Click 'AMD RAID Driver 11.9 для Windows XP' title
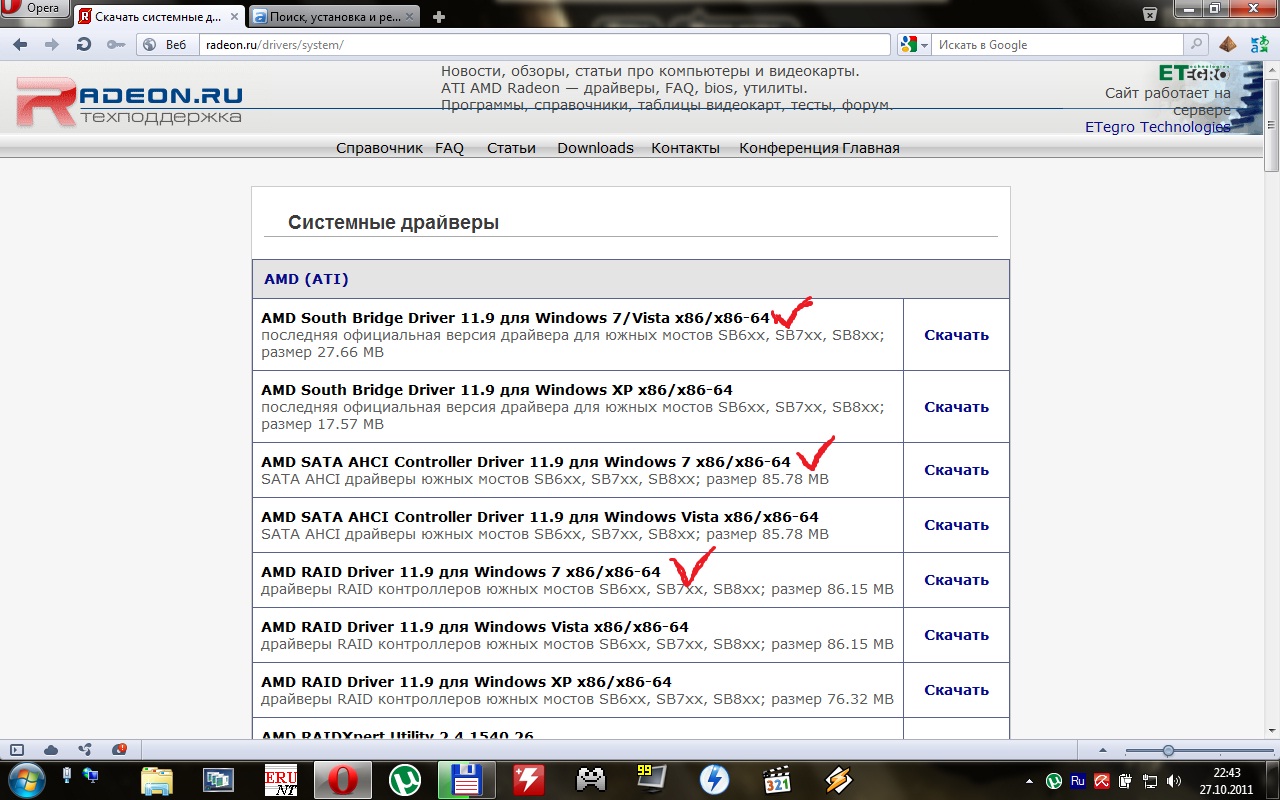 coord(466,682)
